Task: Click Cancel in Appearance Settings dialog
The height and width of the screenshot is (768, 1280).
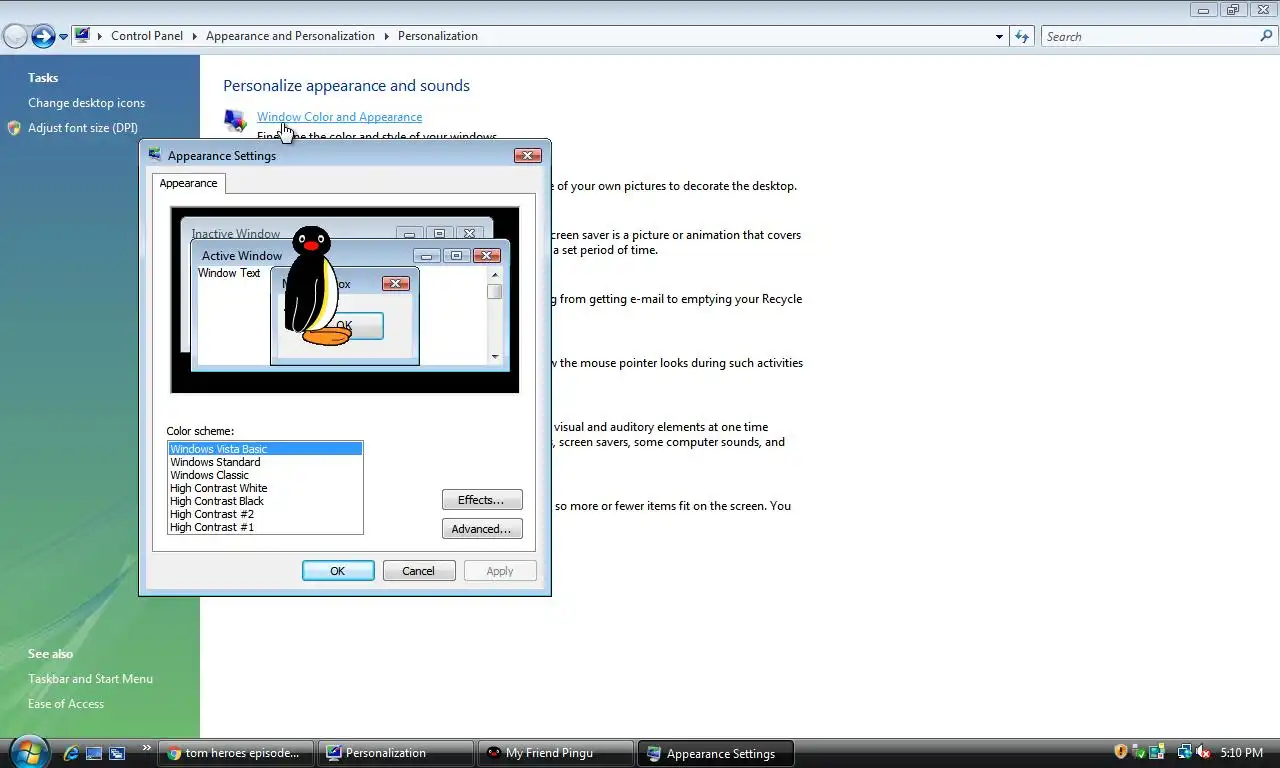Action: coord(418,571)
